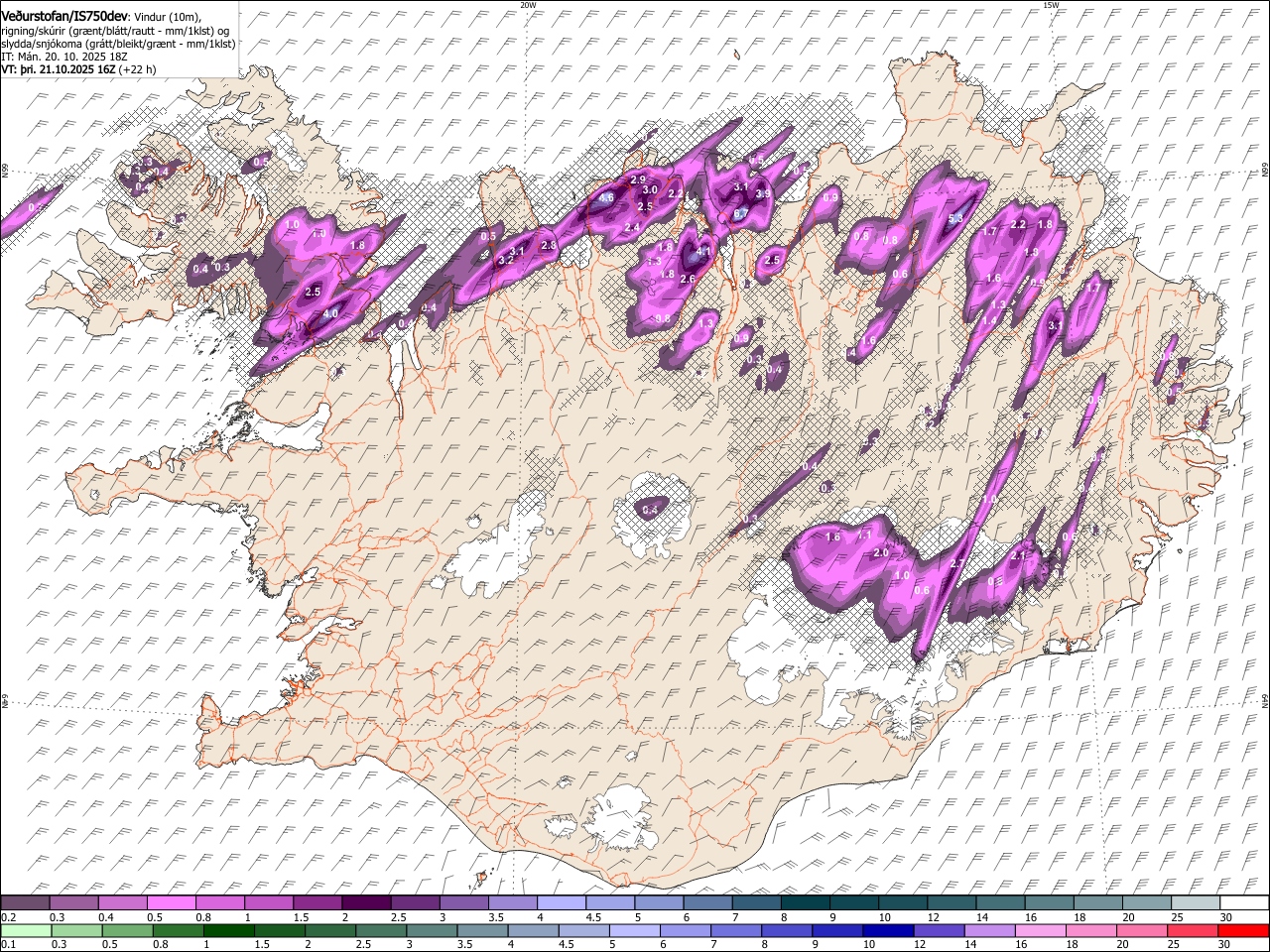The width and height of the screenshot is (1270, 952).
Task: Click the Veðurstofan/IS750dev title text
Action: coord(64,16)
